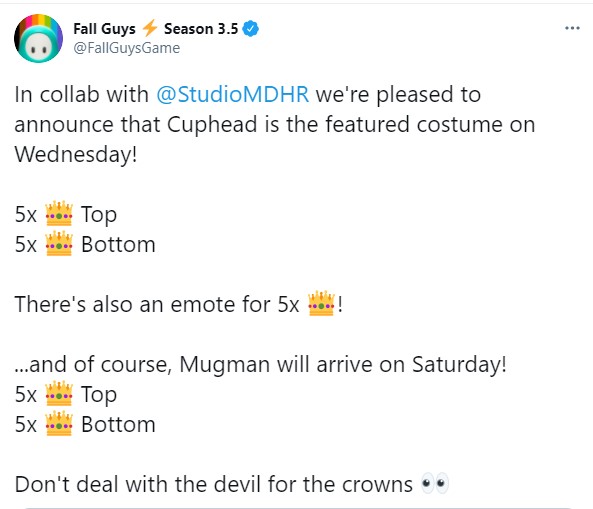Image resolution: width=593 pixels, height=509 pixels.
Task: Select the Fall Guys display name
Action: (x=104, y=29)
